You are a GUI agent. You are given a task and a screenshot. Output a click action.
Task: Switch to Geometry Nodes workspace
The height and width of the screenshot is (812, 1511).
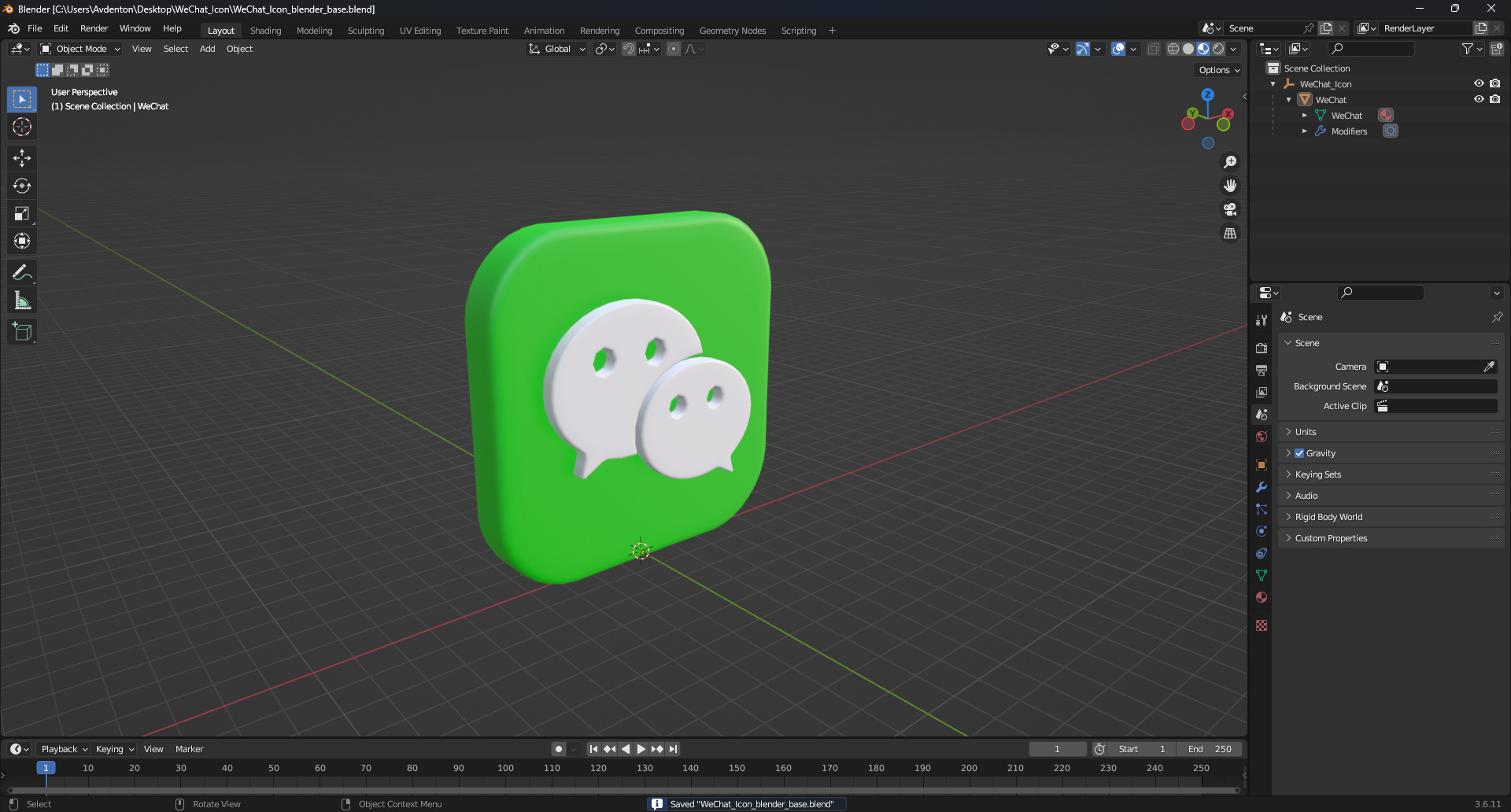(733, 31)
